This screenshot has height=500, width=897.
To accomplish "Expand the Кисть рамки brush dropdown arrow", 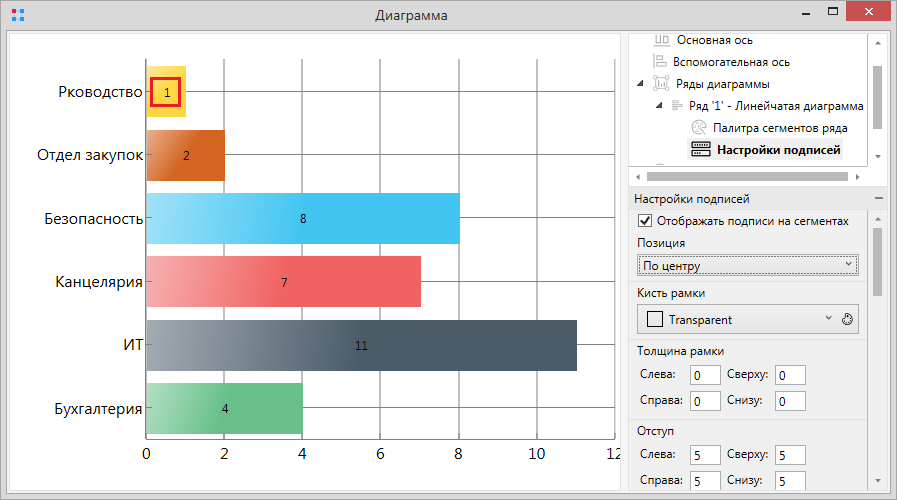I will click(828, 319).
